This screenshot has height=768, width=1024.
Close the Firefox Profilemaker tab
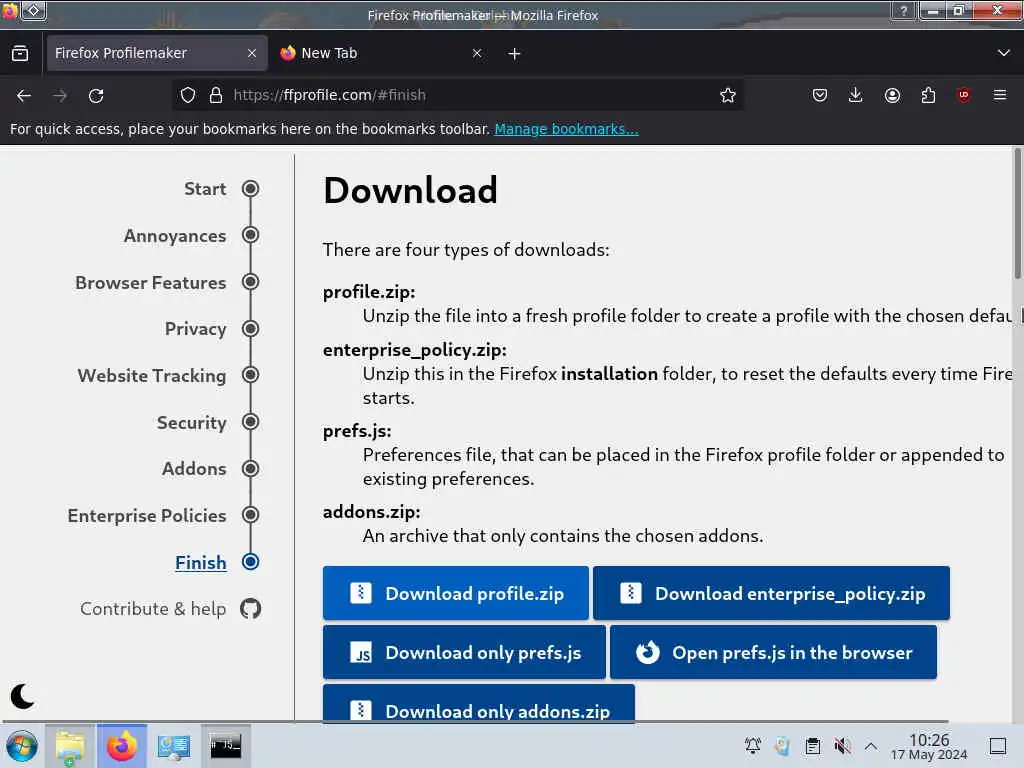(252, 53)
